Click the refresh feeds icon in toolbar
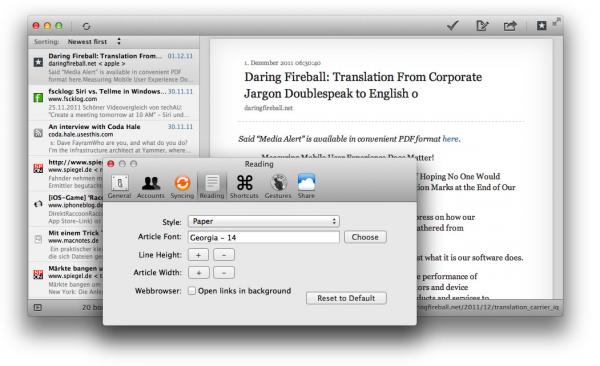 [86, 26]
